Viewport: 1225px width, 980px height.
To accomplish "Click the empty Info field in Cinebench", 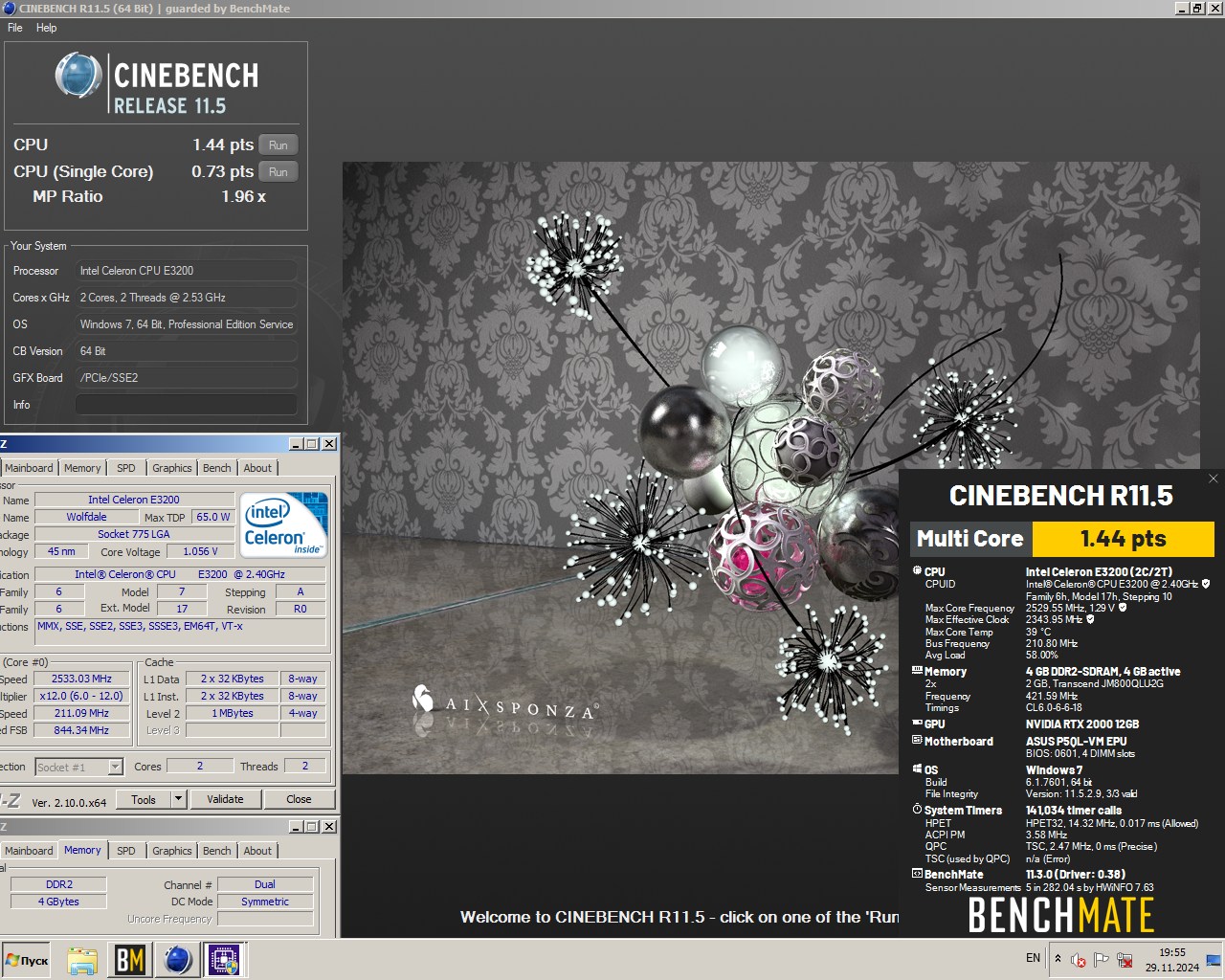I will (186, 405).
